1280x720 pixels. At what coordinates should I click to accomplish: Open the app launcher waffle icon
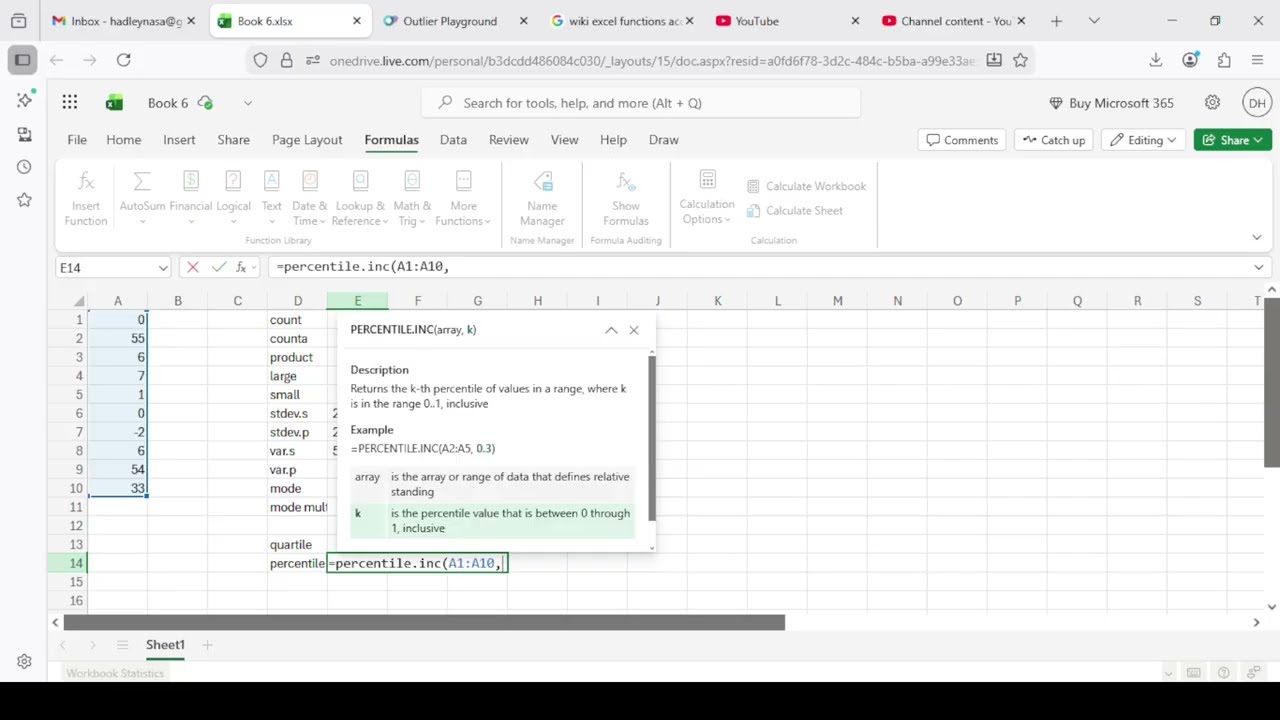pyautogui.click(x=70, y=103)
